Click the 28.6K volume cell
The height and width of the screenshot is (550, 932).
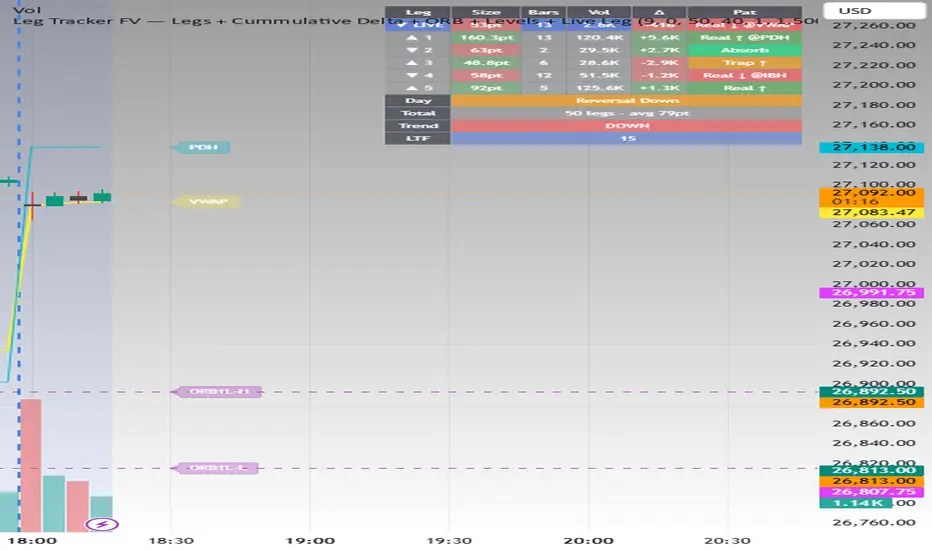(599, 62)
